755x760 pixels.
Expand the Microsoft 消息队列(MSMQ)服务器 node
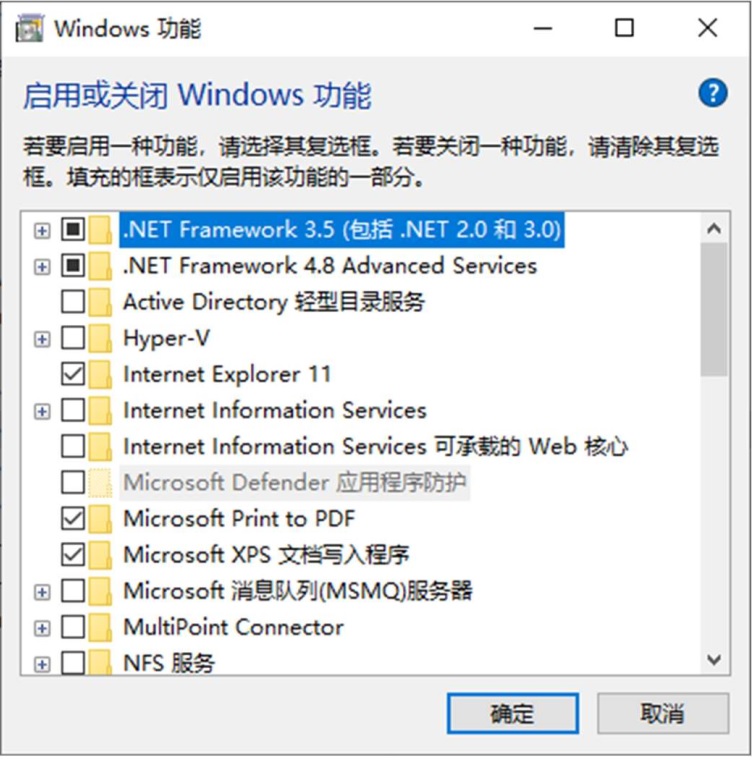(42, 591)
